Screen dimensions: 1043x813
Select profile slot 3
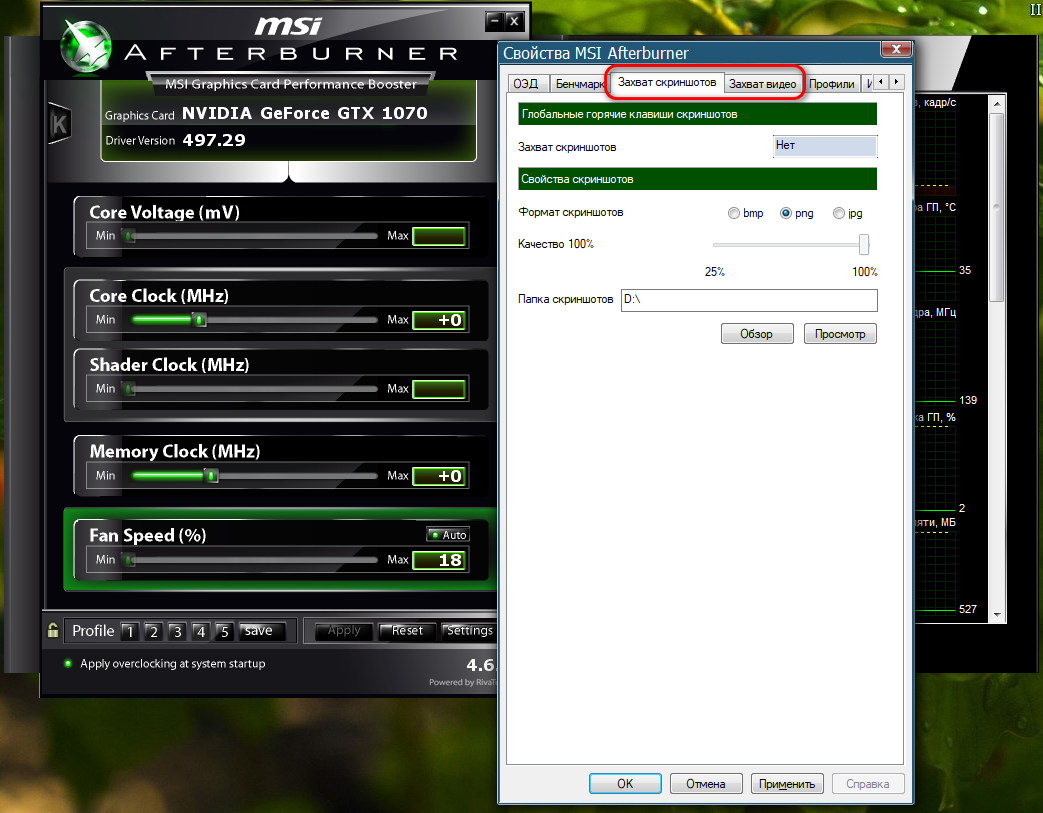177,631
